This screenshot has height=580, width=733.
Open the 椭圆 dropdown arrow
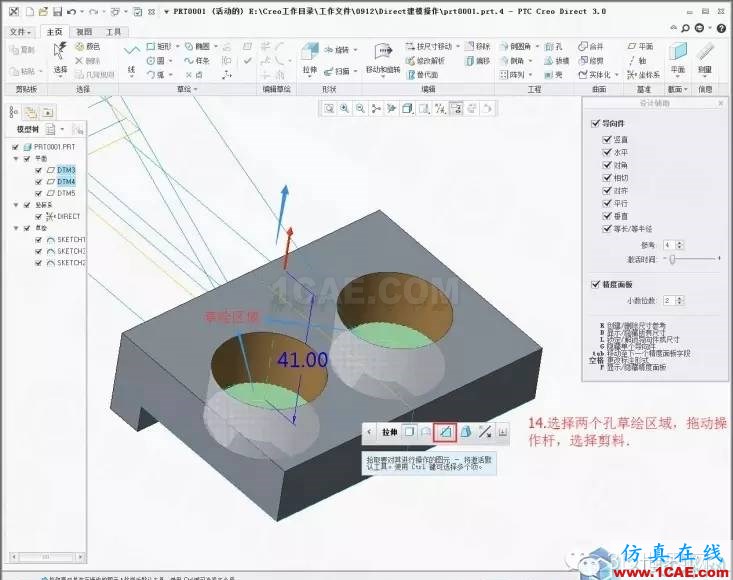216,47
